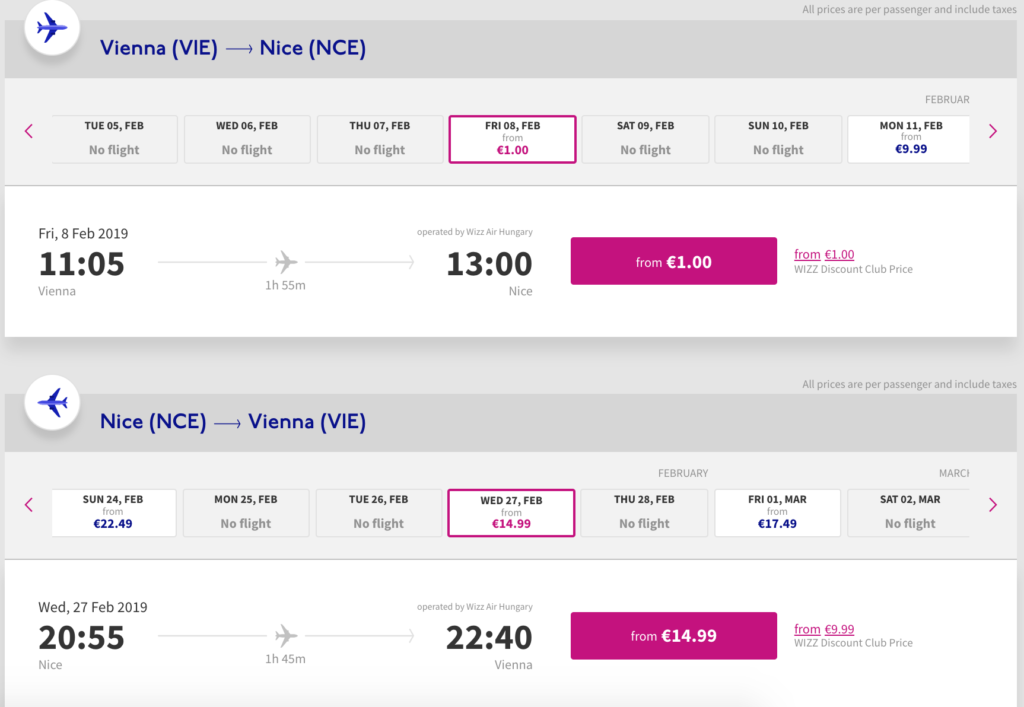Viewport: 1024px width, 707px height.
Task: Click the return flight airplane icon
Action: point(52,403)
